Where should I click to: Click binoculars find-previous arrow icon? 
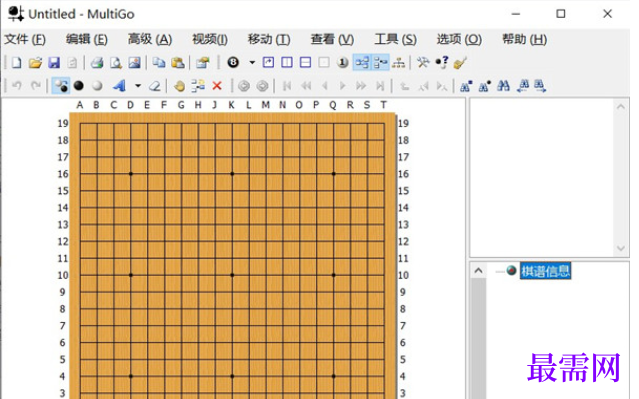click(x=522, y=86)
